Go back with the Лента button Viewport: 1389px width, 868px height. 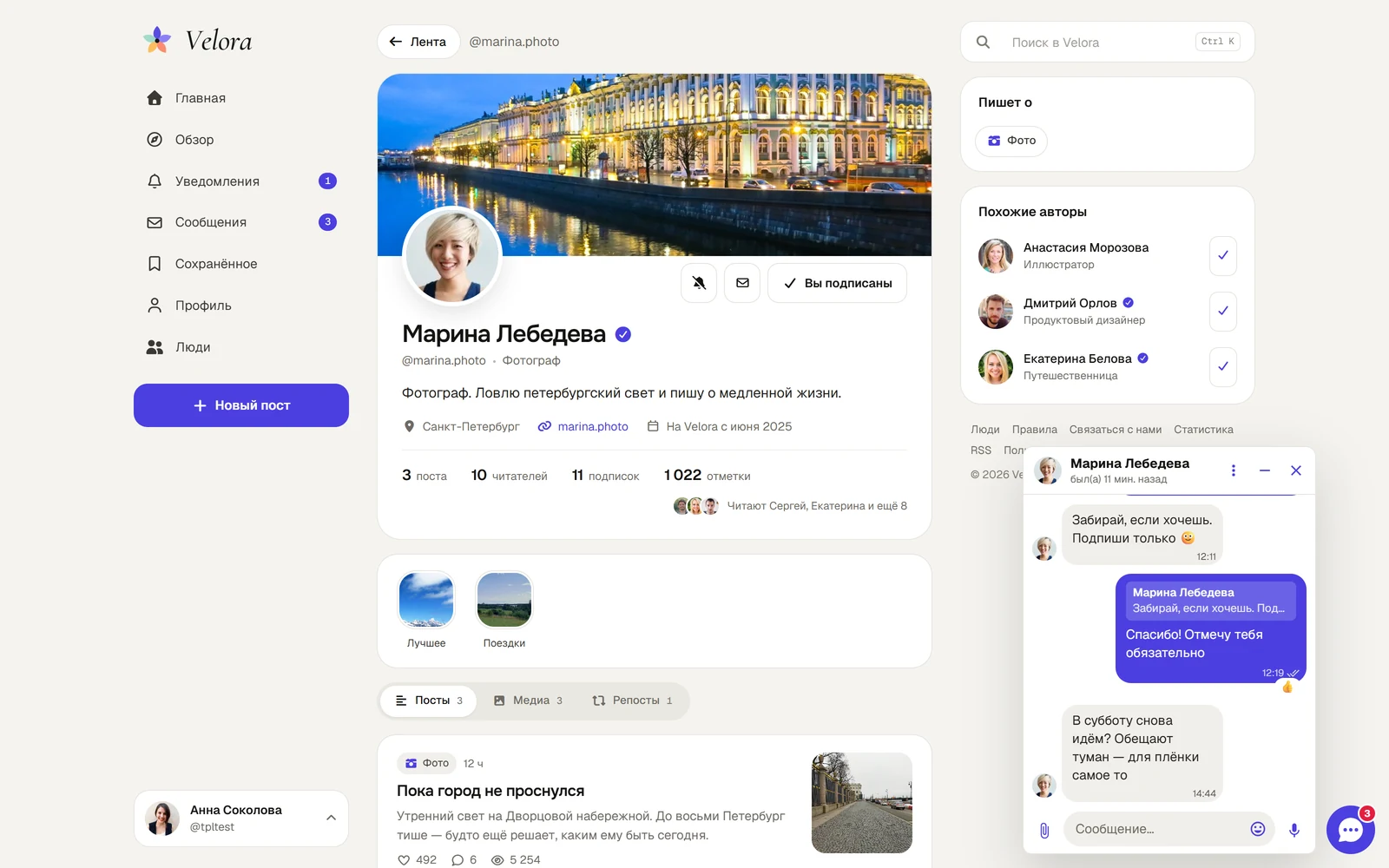point(418,42)
